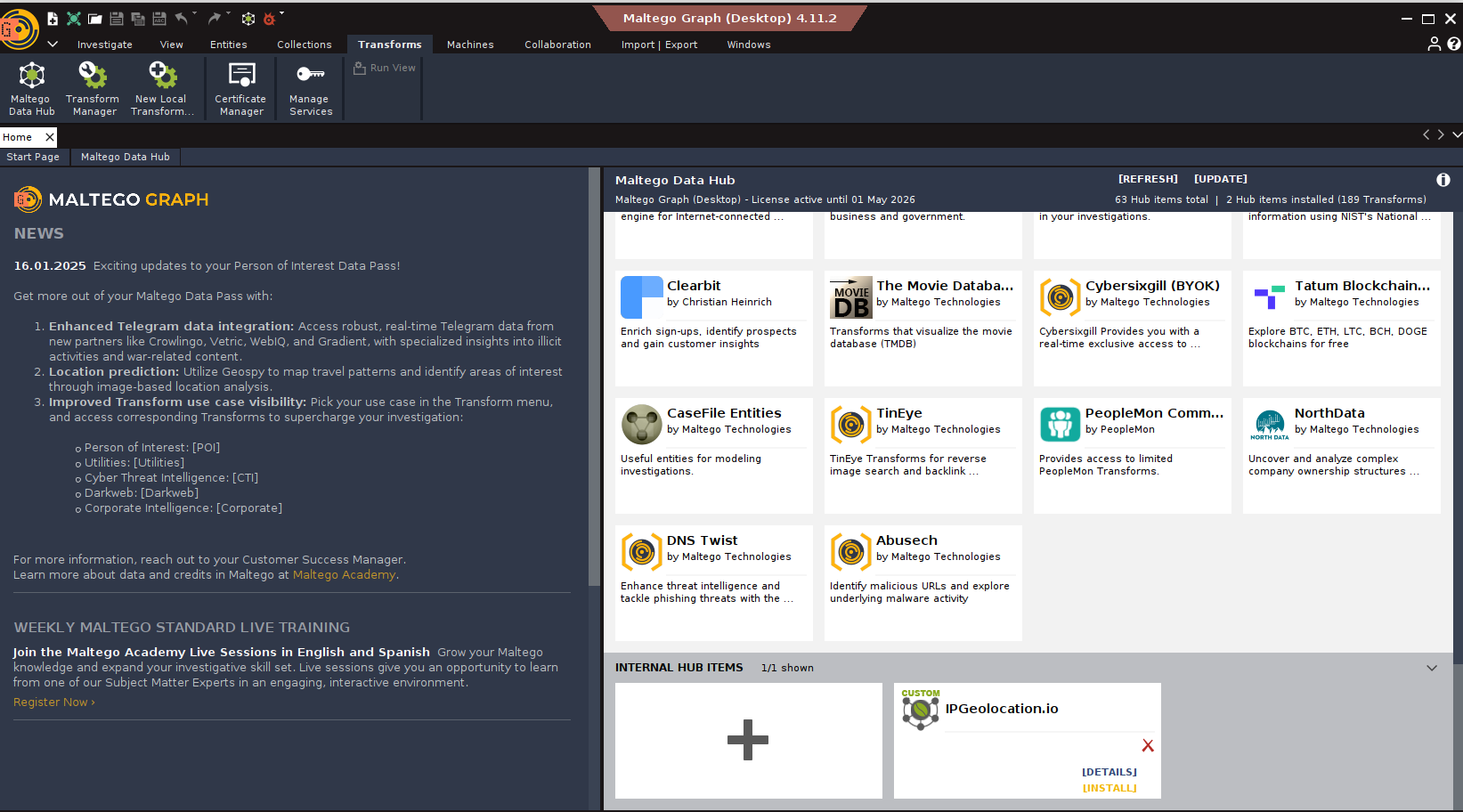Switch to the Investigate ribbon tab
Viewport: 1463px width, 812px height.
[x=104, y=45]
